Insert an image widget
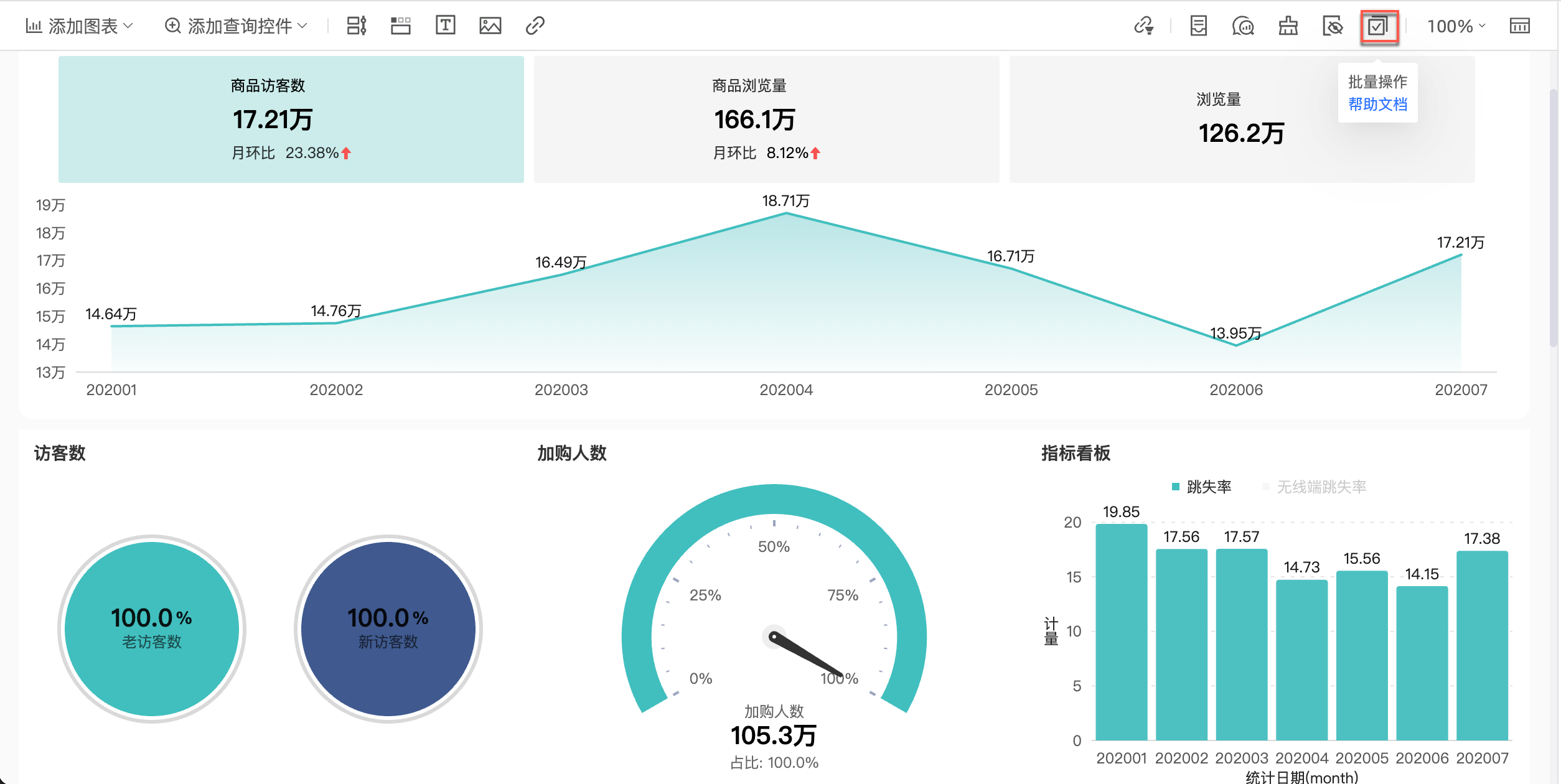The width and height of the screenshot is (1561, 784). coord(490,26)
